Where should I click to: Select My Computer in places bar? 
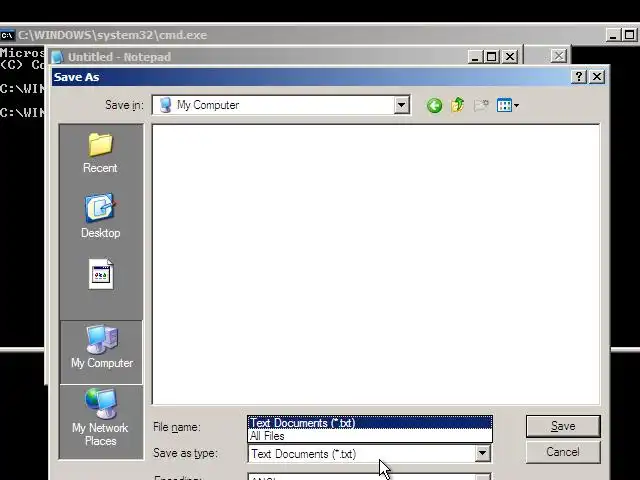point(101,352)
